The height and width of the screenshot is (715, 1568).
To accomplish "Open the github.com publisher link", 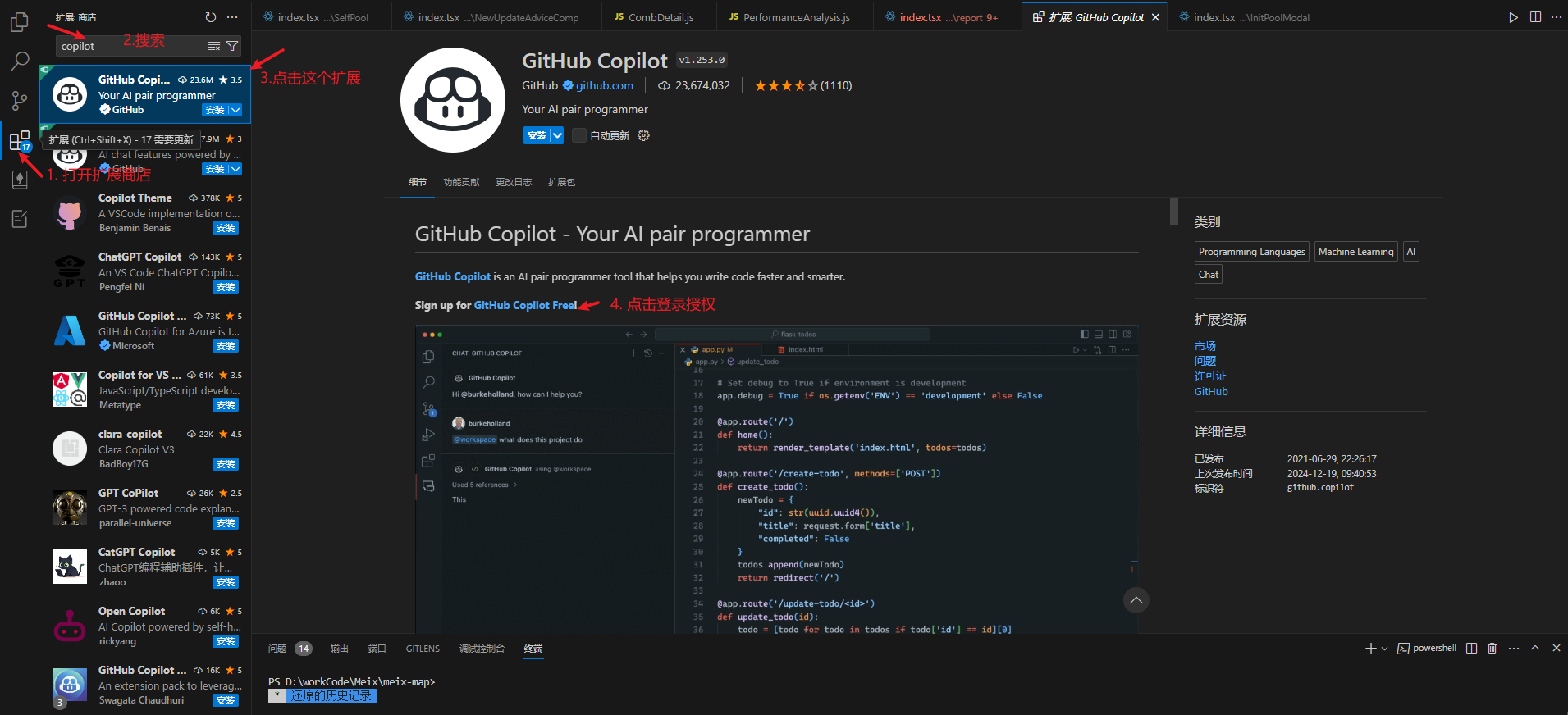I will click(605, 85).
